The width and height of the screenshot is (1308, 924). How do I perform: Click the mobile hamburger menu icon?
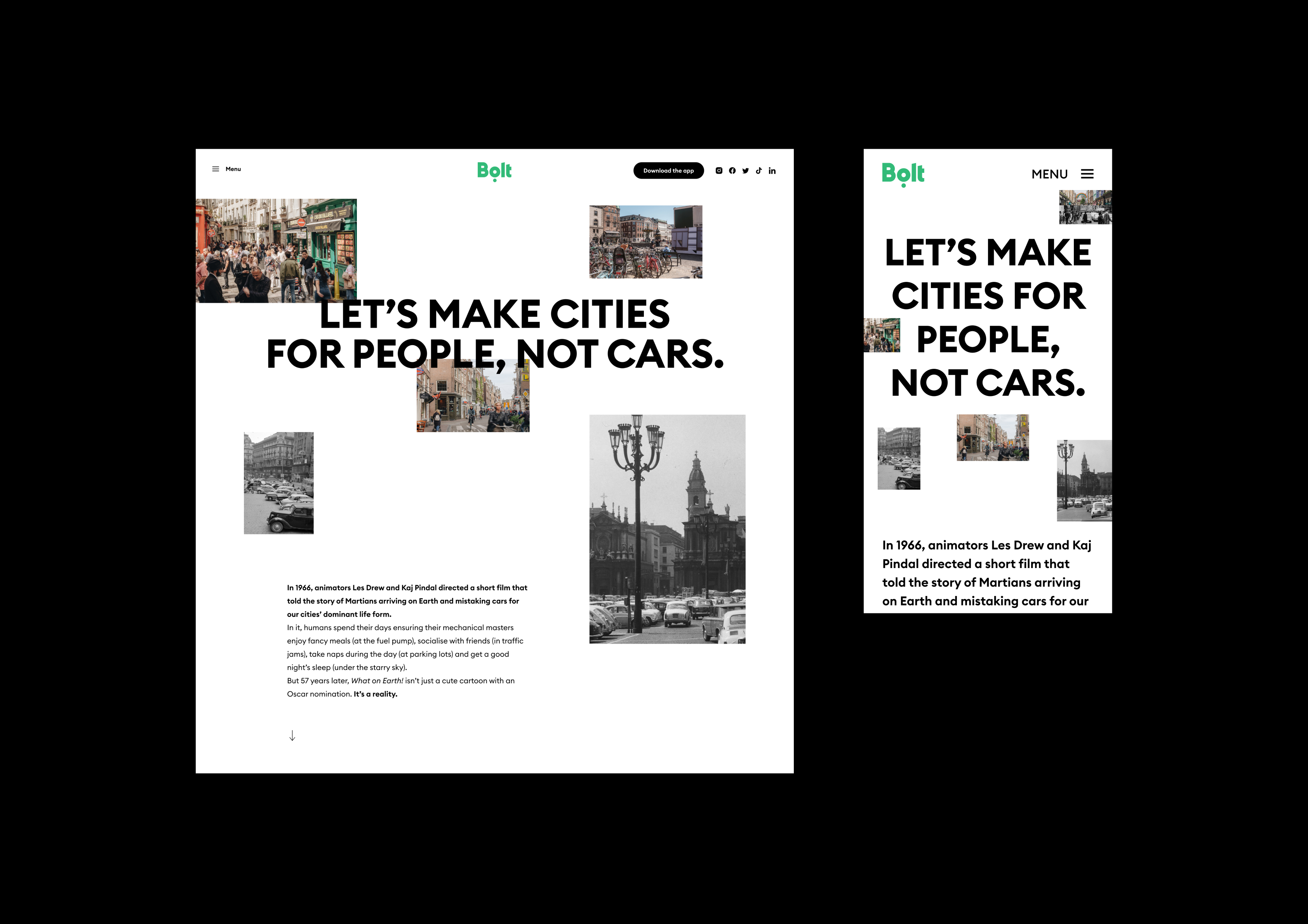pos(1087,174)
